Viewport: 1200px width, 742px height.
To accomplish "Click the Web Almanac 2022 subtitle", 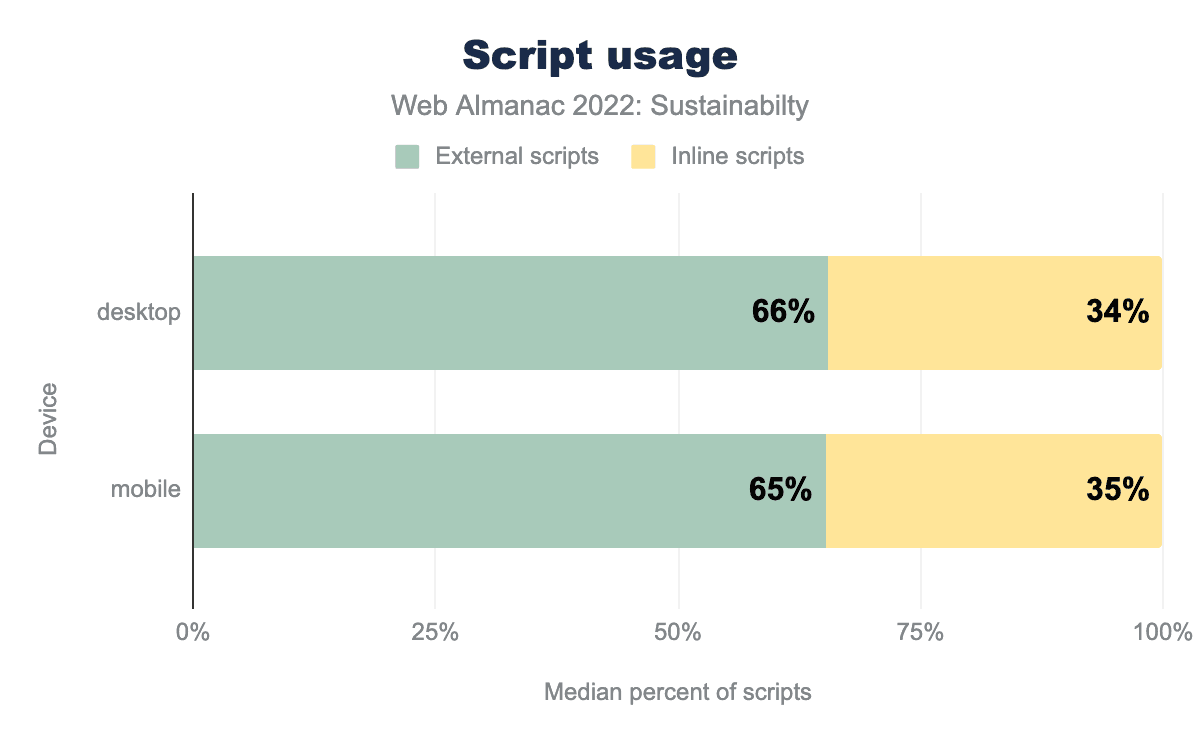I will tap(600, 106).
